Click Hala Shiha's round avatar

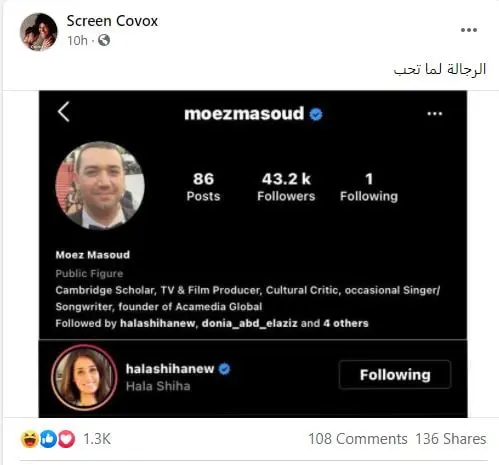84,378
